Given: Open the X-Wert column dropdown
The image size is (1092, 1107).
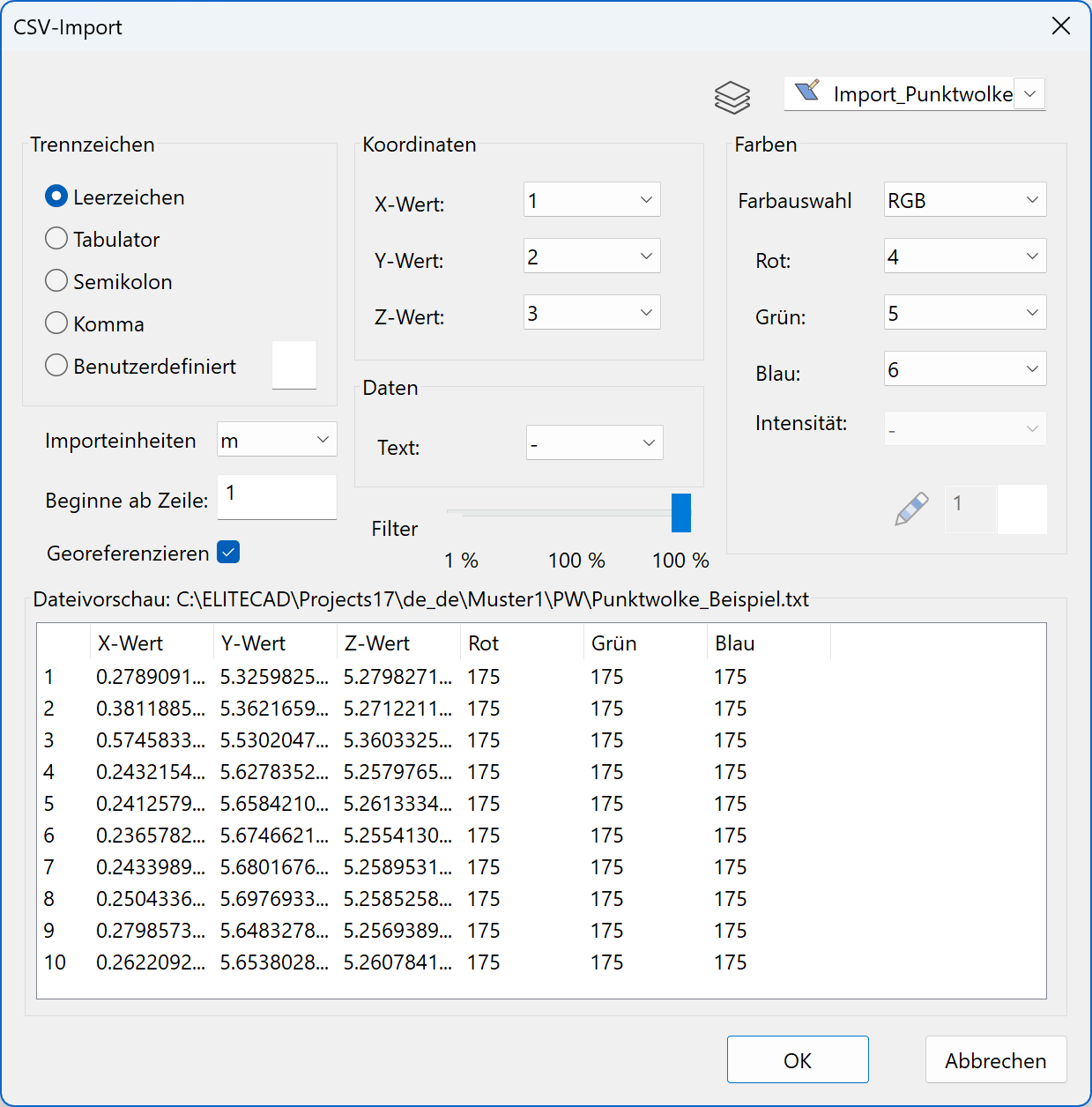Looking at the screenshot, I should [591, 200].
